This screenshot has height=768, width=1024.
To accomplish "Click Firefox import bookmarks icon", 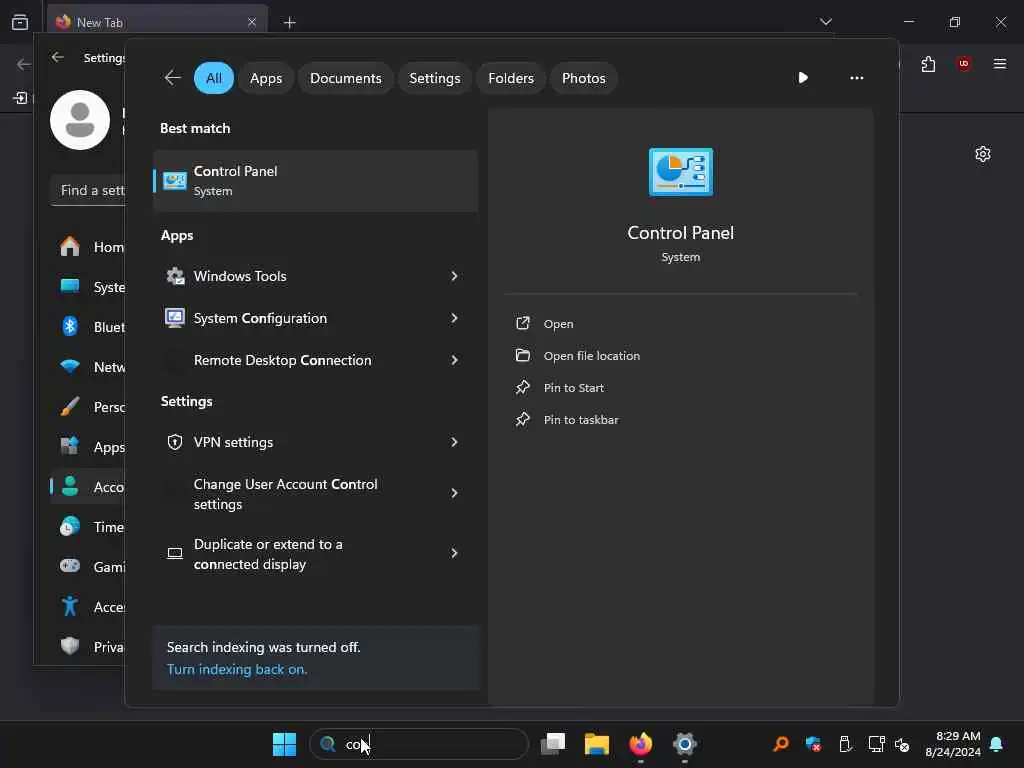I will [20, 98].
